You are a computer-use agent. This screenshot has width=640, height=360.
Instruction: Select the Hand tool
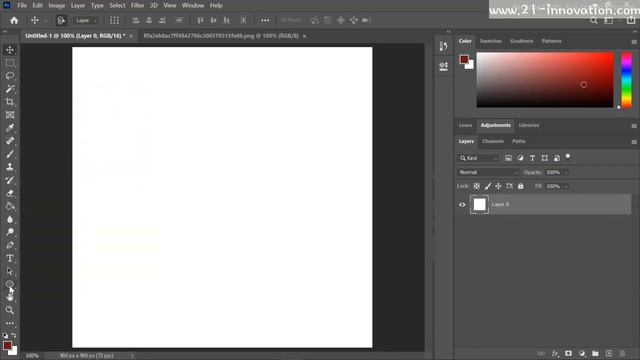pos(10,297)
